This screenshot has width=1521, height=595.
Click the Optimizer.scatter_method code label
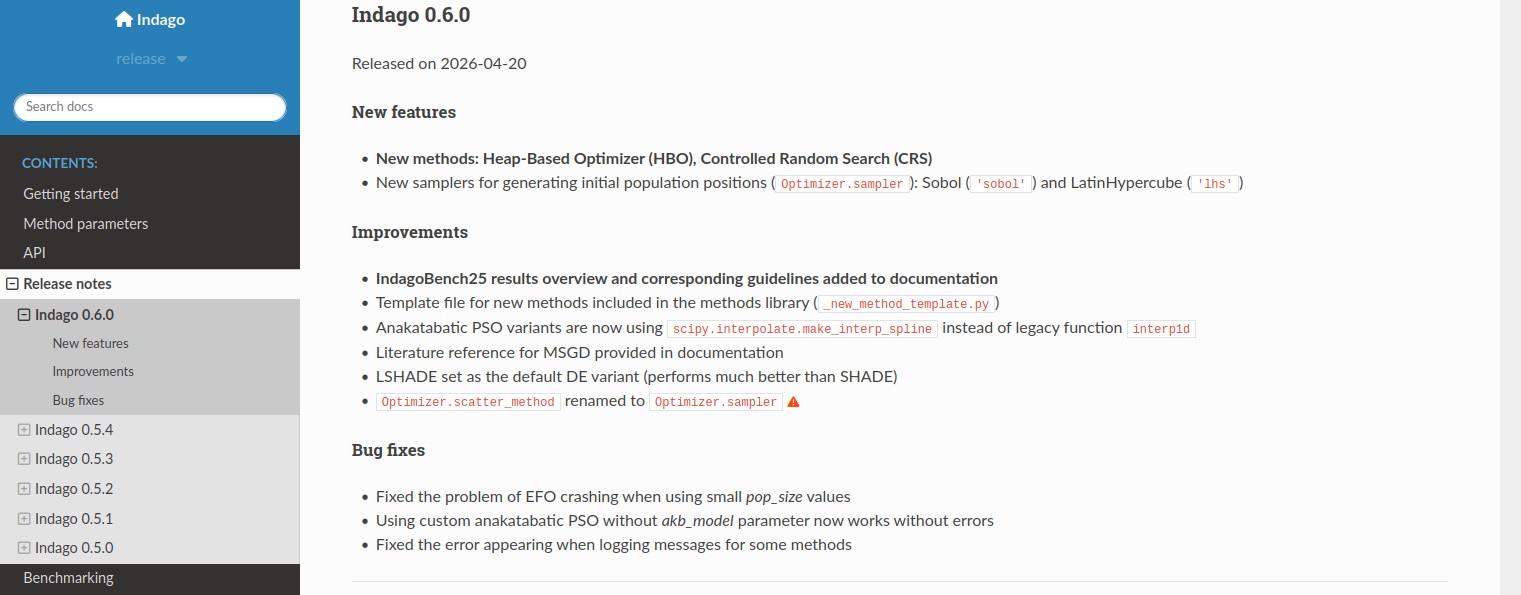468,402
